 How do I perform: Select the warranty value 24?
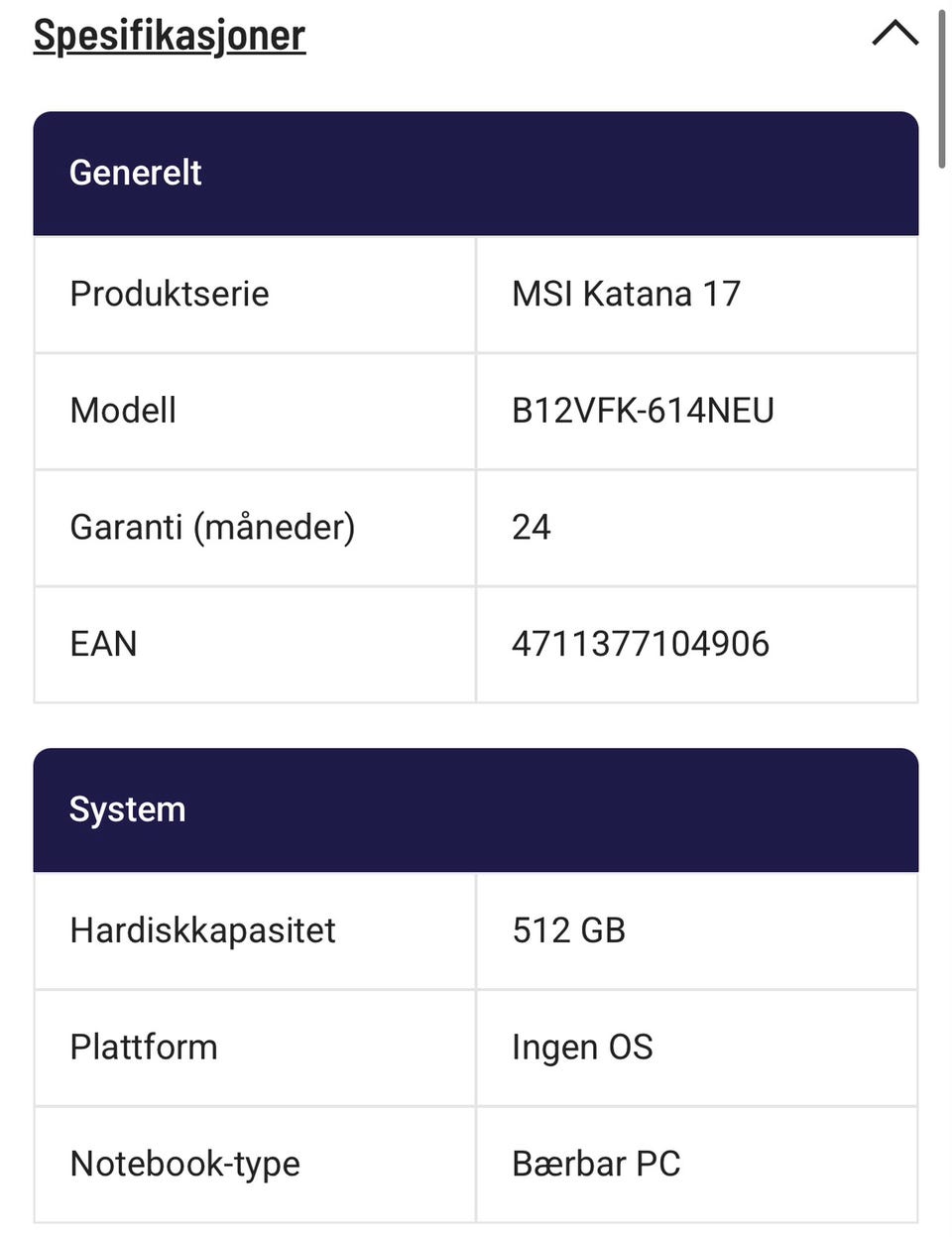tap(532, 528)
